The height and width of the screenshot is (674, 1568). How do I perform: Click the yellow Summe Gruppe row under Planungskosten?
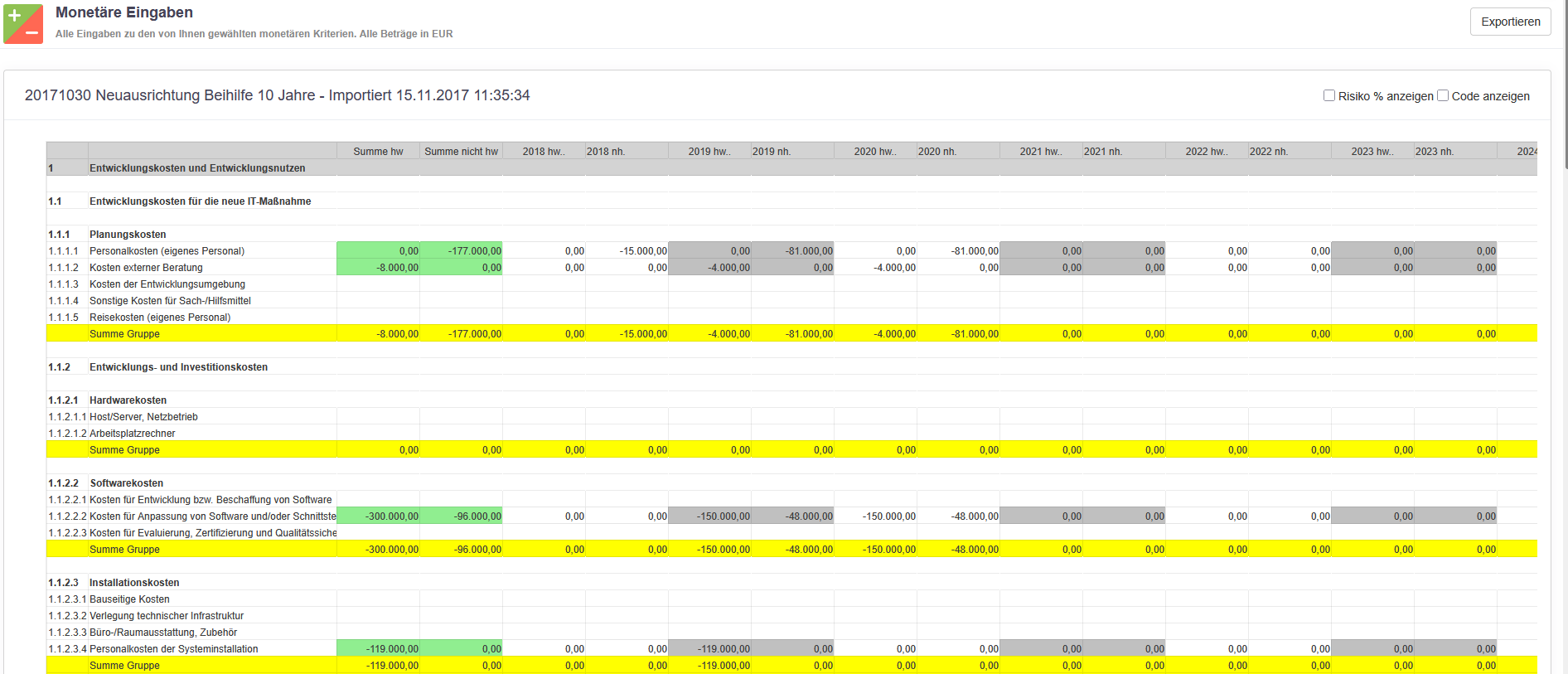124,334
